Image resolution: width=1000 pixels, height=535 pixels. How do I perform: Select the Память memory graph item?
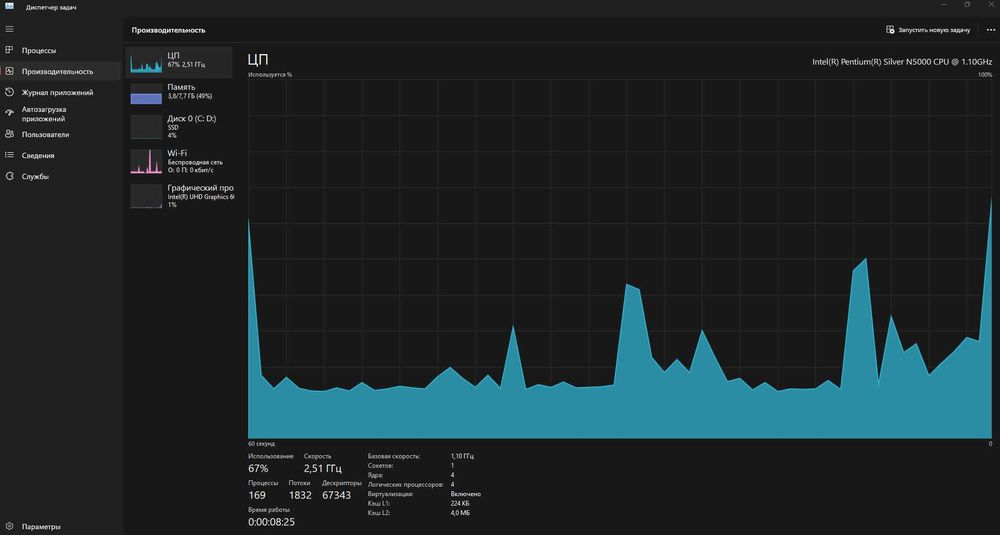click(x=179, y=93)
